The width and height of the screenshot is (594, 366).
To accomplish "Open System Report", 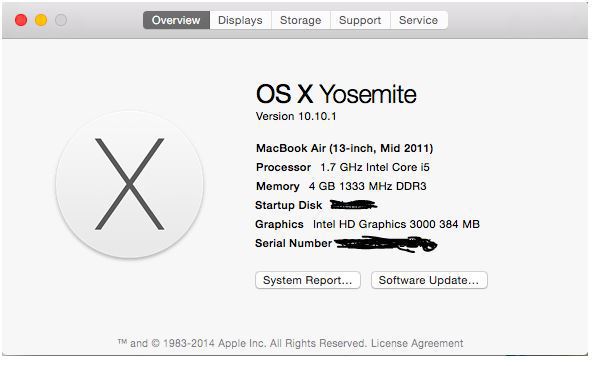I will tap(308, 280).
